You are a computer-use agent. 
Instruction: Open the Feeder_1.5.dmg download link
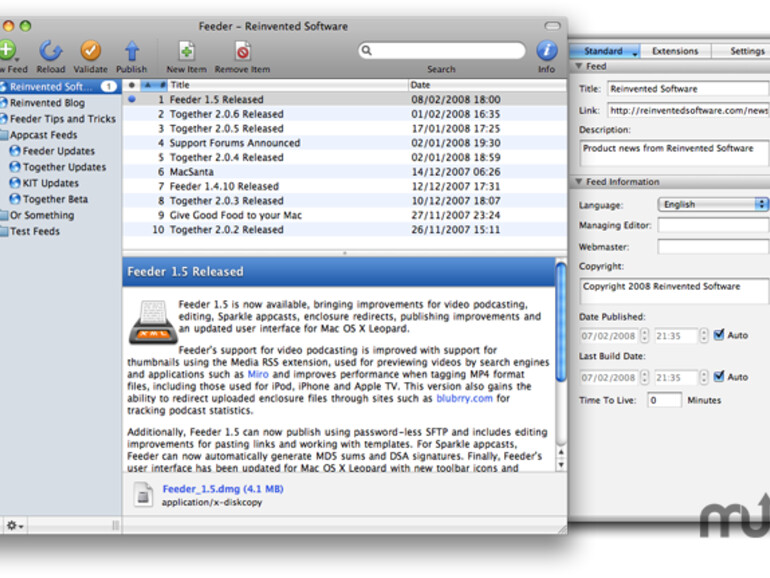tap(223, 489)
